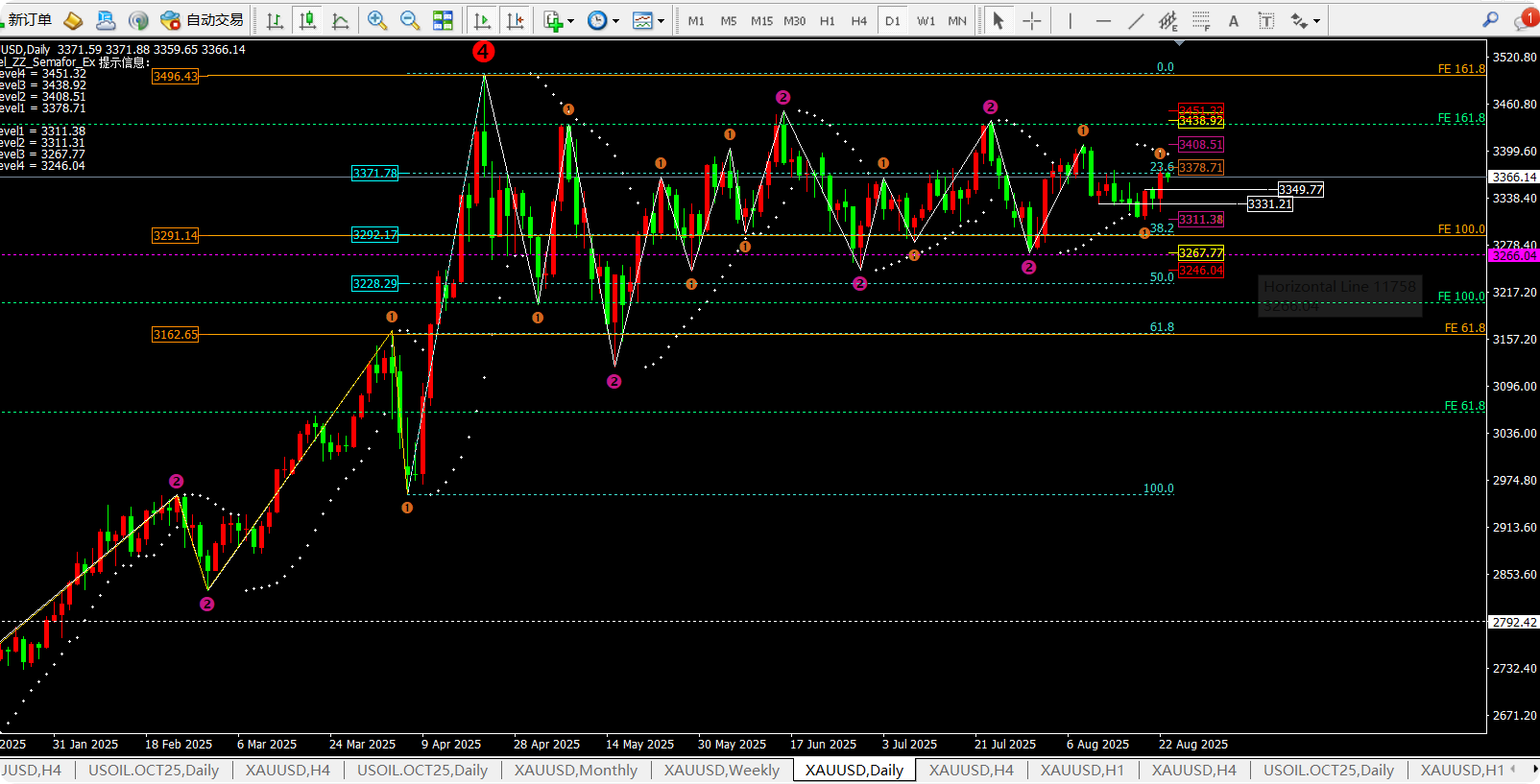The height and width of the screenshot is (784, 1540).
Task: Select the Trendline drawing tool
Action: point(1136,20)
